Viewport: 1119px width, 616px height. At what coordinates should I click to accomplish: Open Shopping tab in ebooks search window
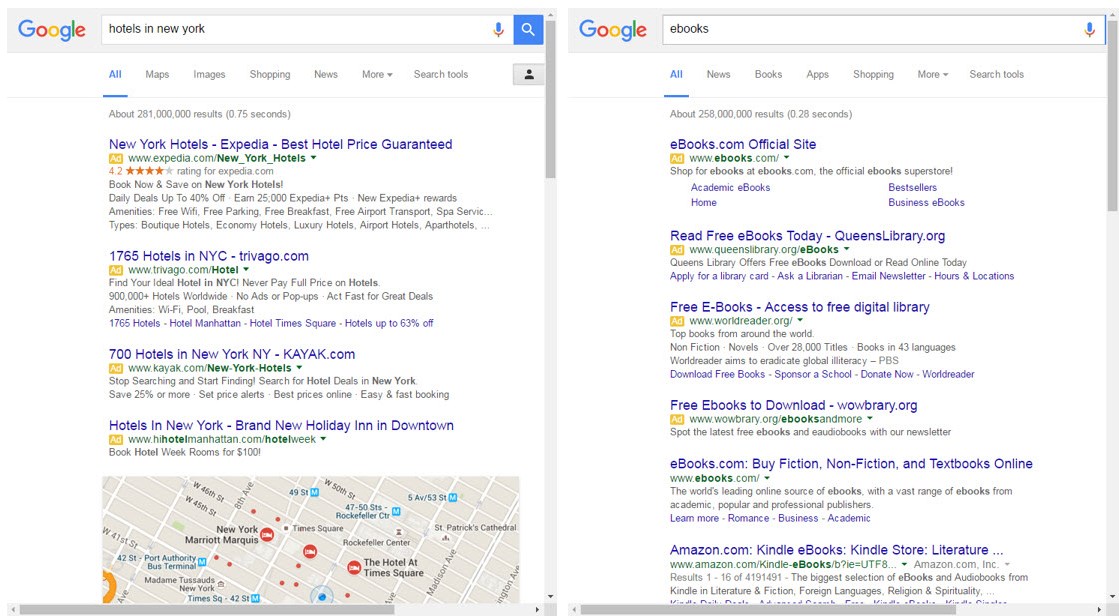[873, 74]
